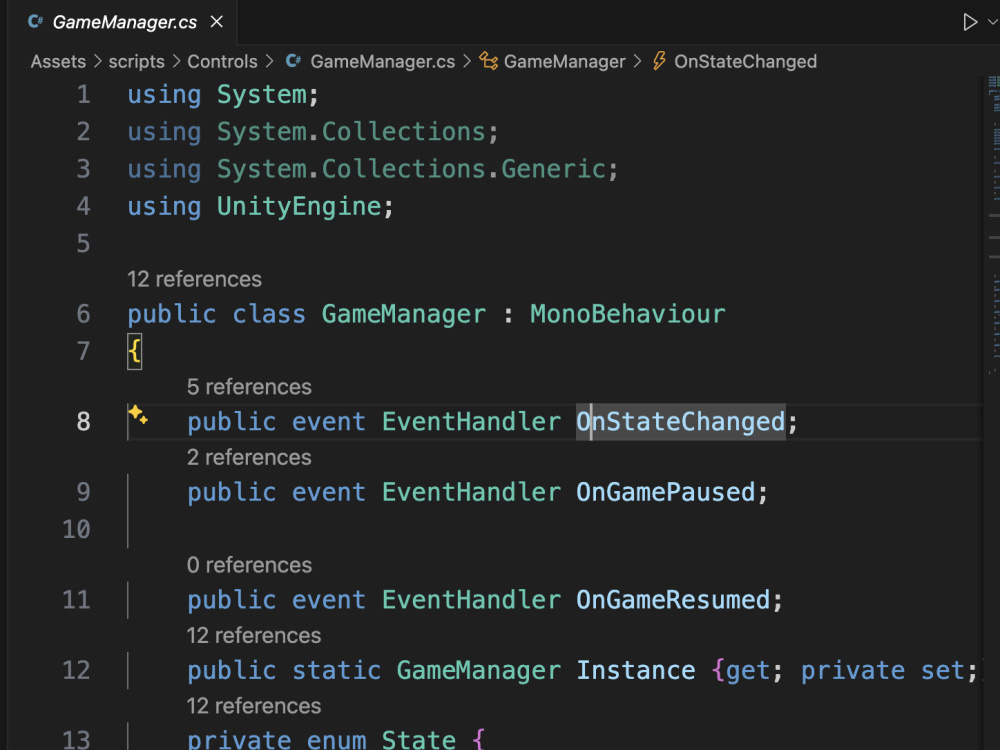Click the private keyword on line 12

click(x=853, y=670)
